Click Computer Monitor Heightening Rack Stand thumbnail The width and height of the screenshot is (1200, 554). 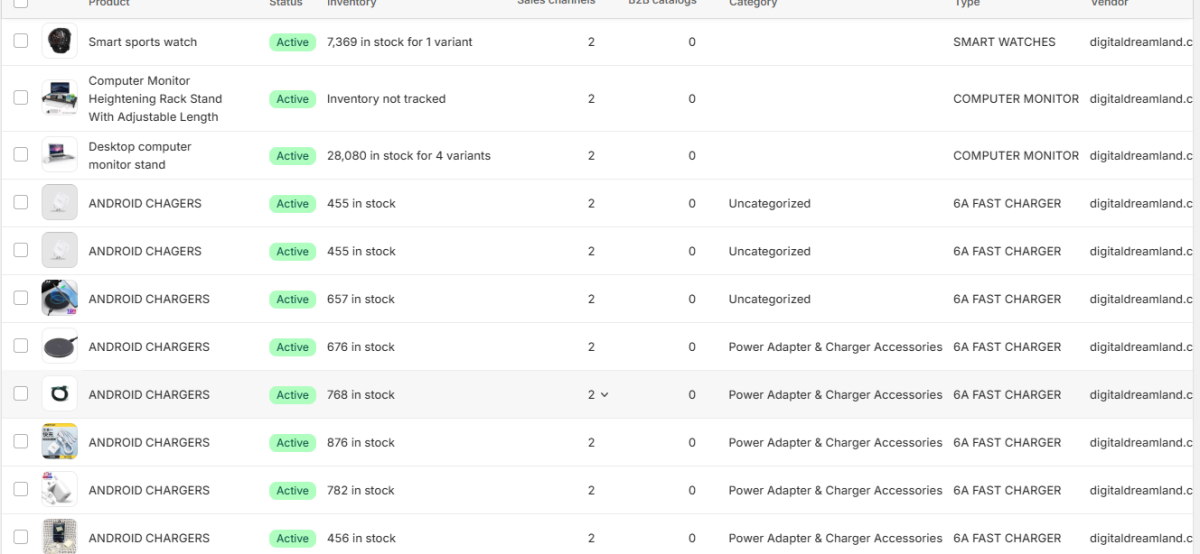point(59,99)
